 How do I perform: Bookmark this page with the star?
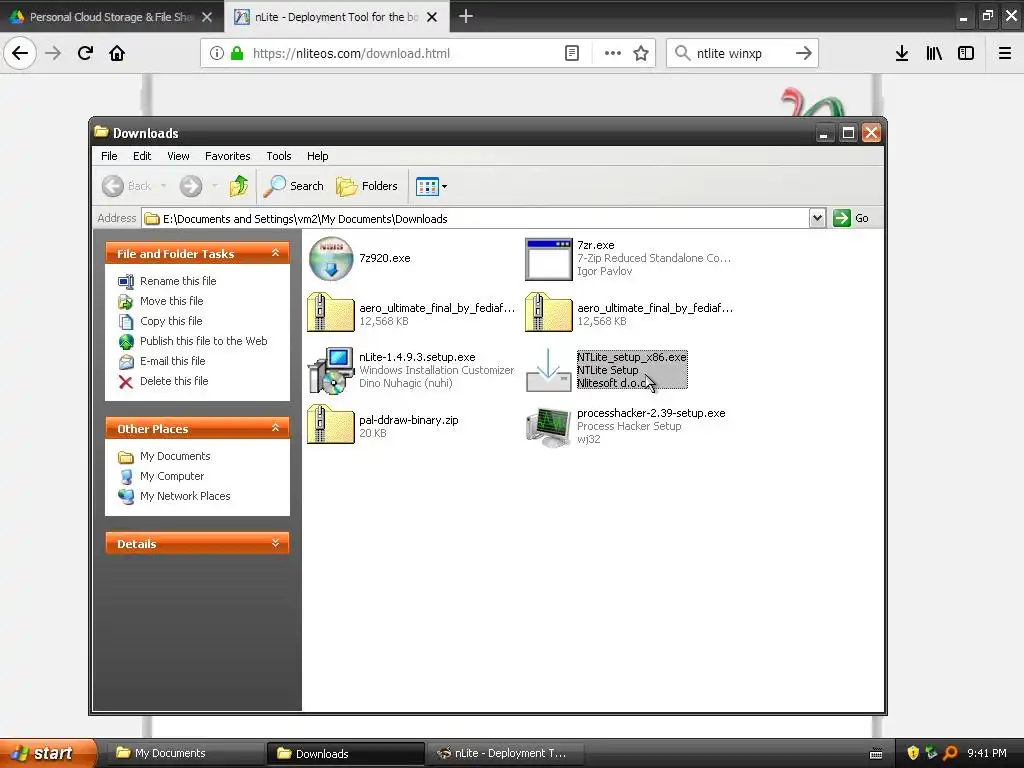click(x=641, y=53)
